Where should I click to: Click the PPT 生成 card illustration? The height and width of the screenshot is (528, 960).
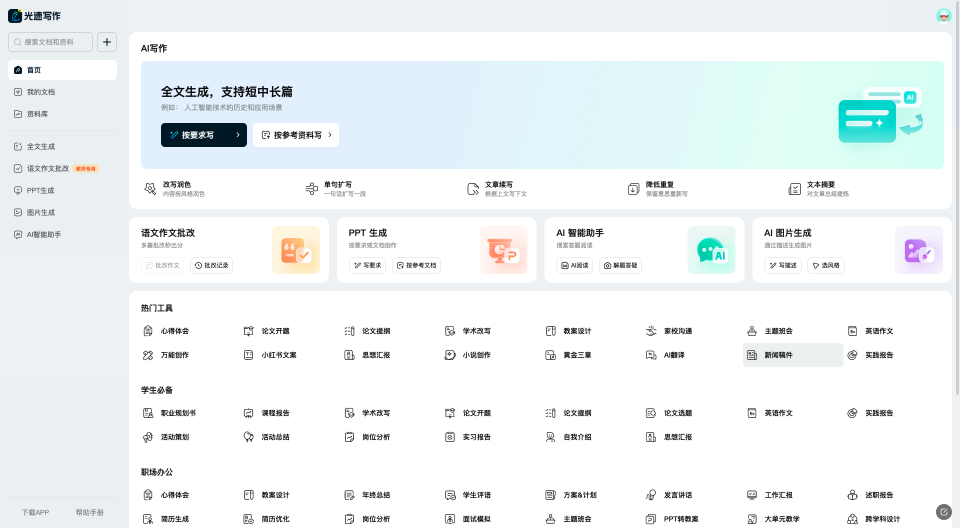[503, 250]
